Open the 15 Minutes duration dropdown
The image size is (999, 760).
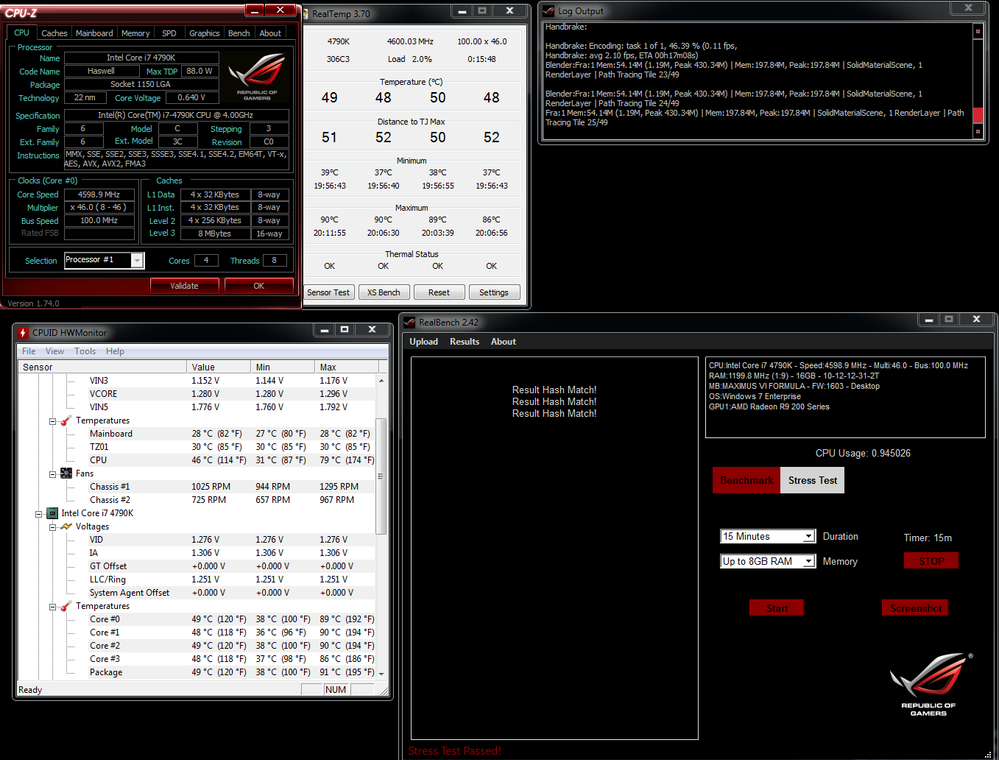pyautogui.click(x=808, y=536)
